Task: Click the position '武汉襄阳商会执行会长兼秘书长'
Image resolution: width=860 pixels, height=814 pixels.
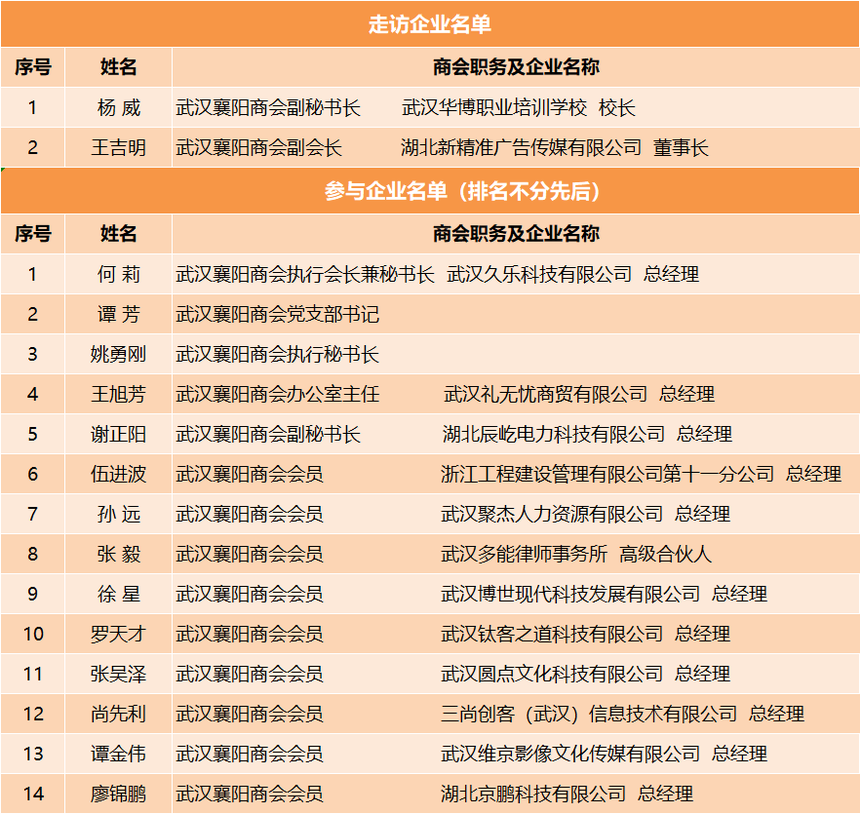Action: pyautogui.click(x=305, y=274)
